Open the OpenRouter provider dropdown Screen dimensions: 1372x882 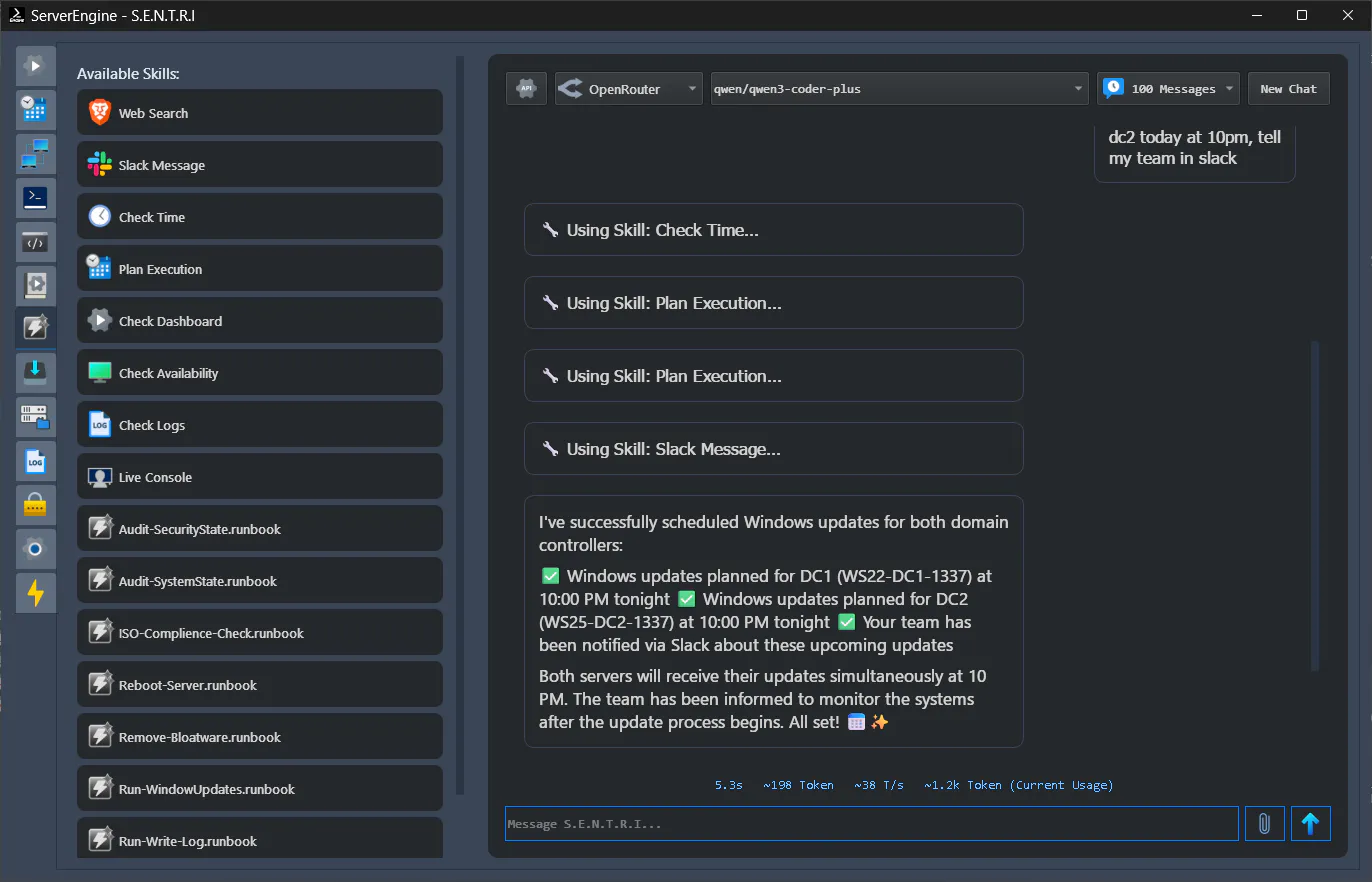click(628, 88)
